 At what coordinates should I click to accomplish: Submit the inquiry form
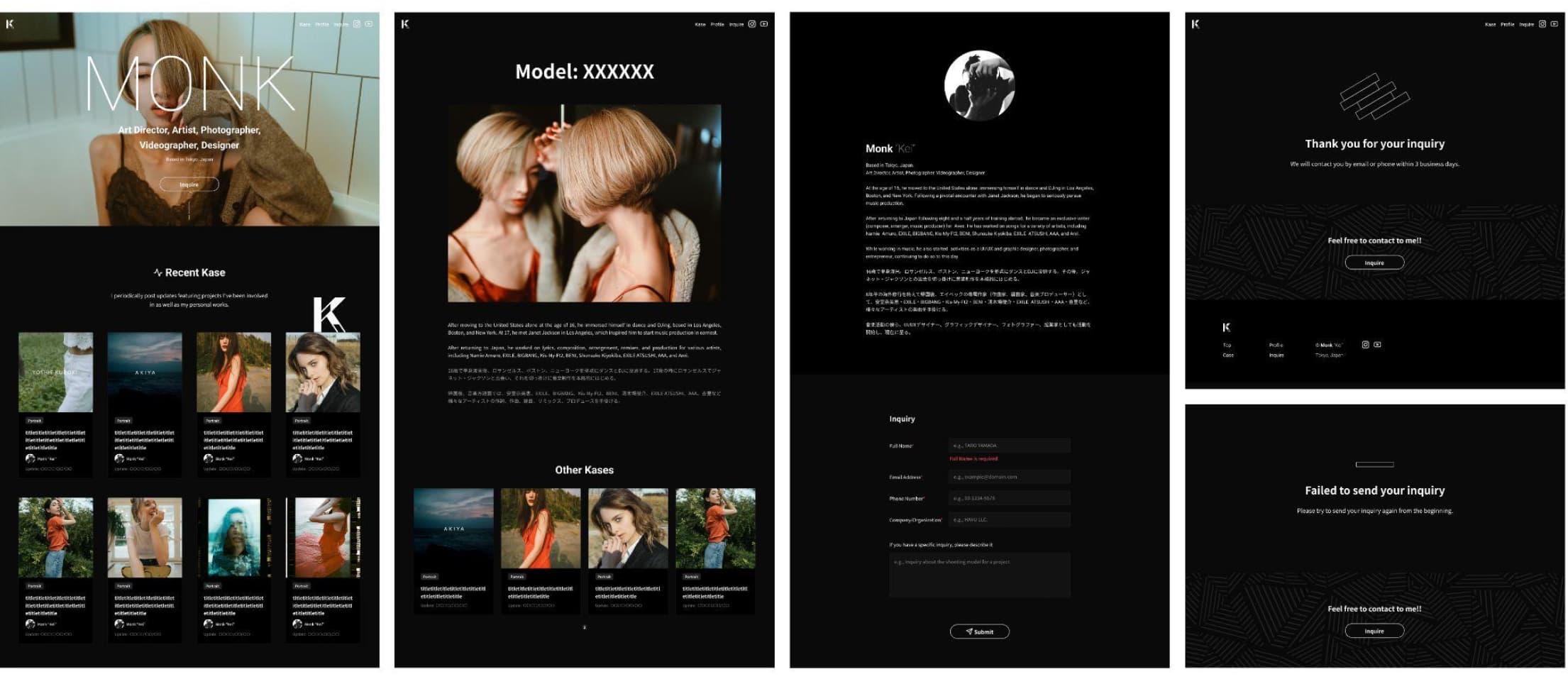click(x=979, y=631)
